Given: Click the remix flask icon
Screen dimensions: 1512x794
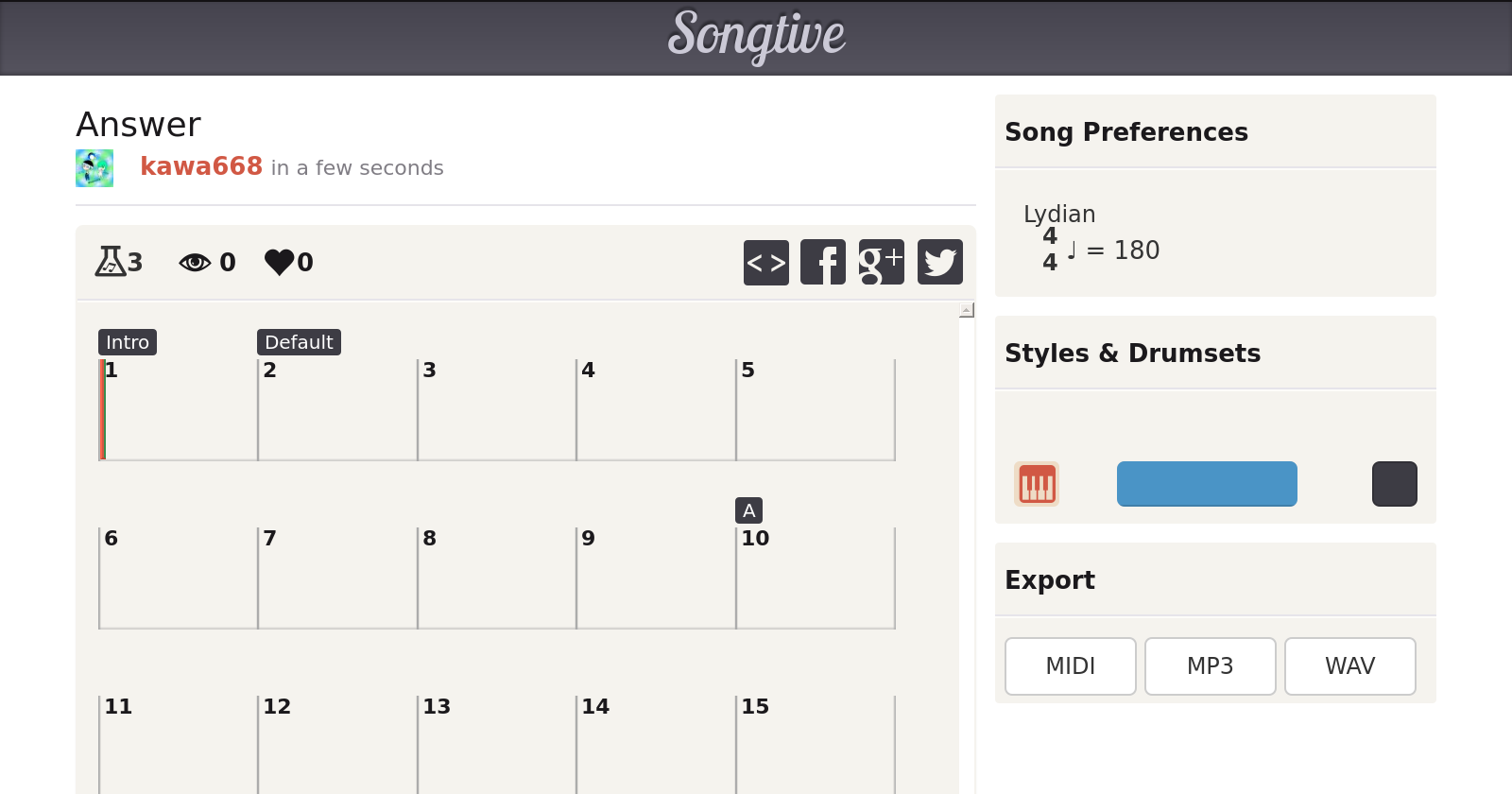Looking at the screenshot, I should 110,261.
